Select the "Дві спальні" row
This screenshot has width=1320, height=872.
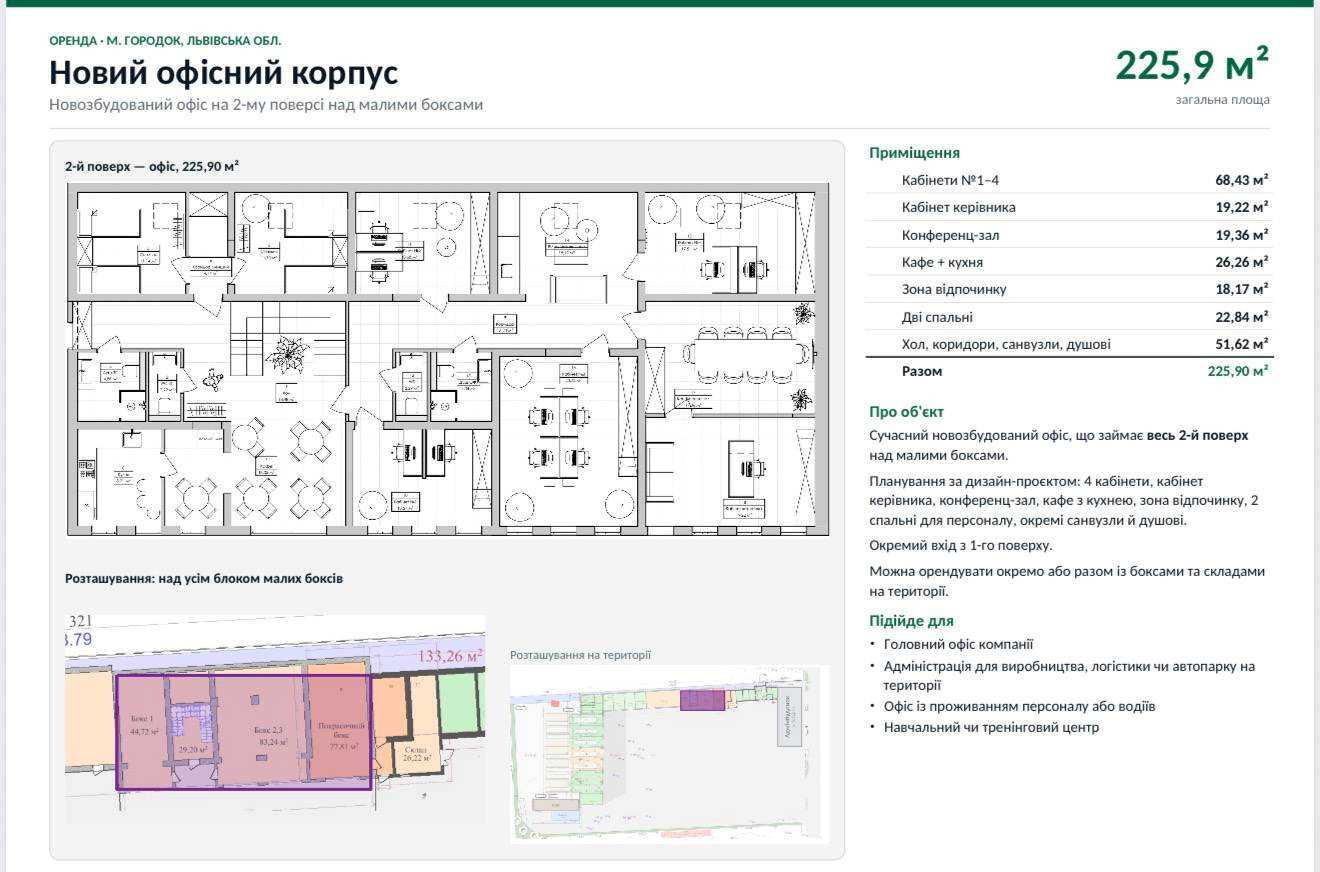coord(1071,317)
